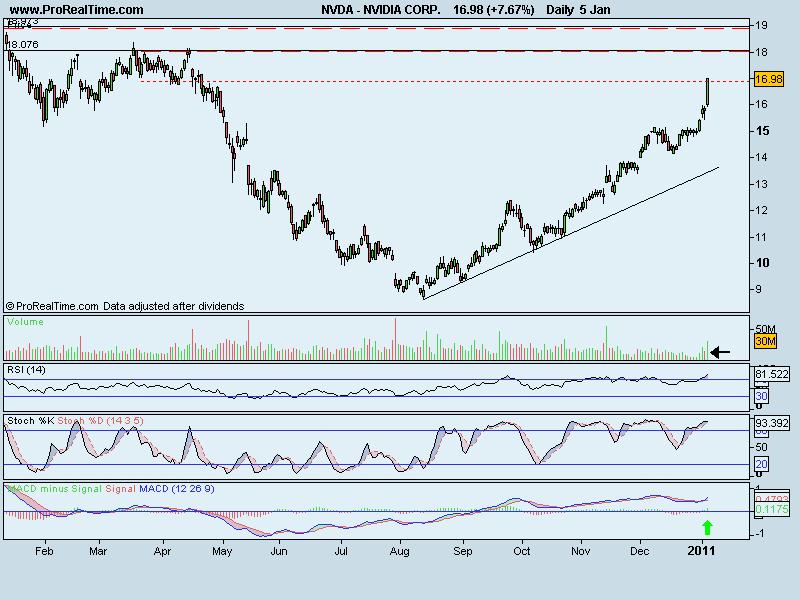The width and height of the screenshot is (800, 600).
Task: Click the RSI 30 level marker
Action: click(x=761, y=396)
